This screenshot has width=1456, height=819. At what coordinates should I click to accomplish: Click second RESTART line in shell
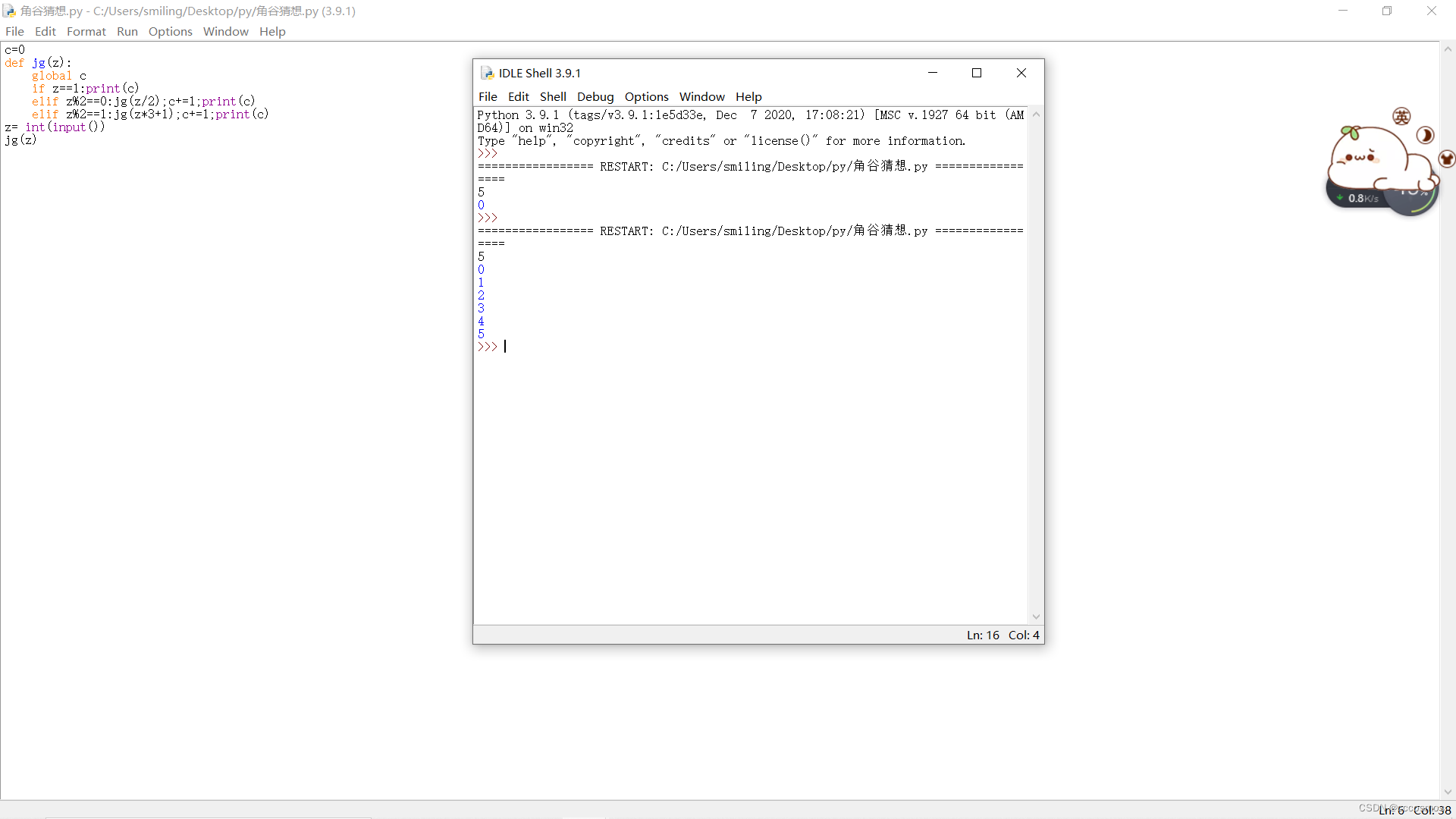click(x=751, y=231)
